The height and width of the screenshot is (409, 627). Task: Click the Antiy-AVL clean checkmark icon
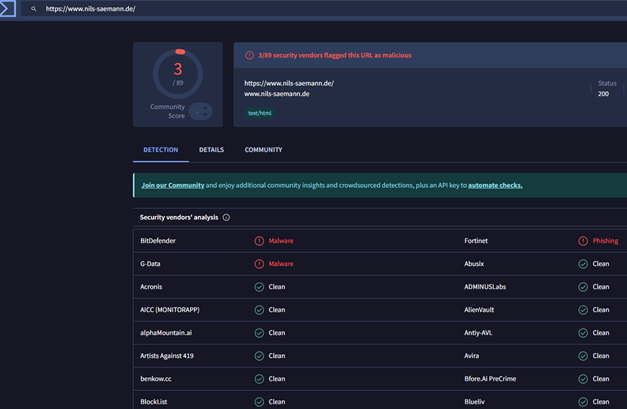583,333
